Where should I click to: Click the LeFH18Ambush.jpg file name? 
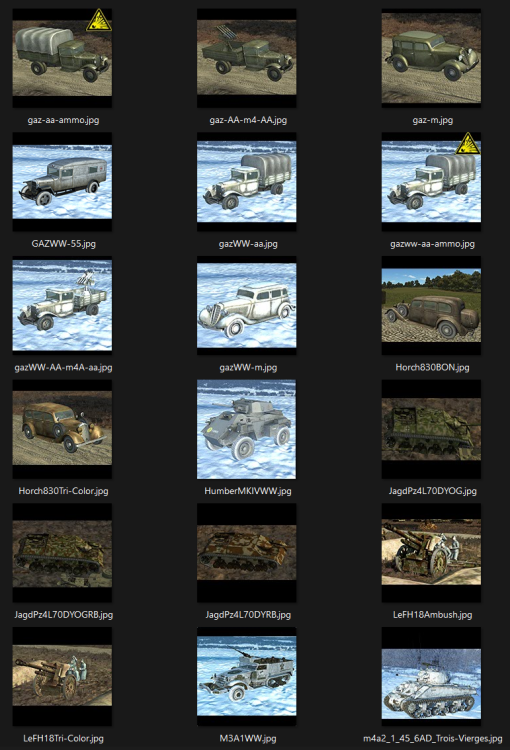432,615
